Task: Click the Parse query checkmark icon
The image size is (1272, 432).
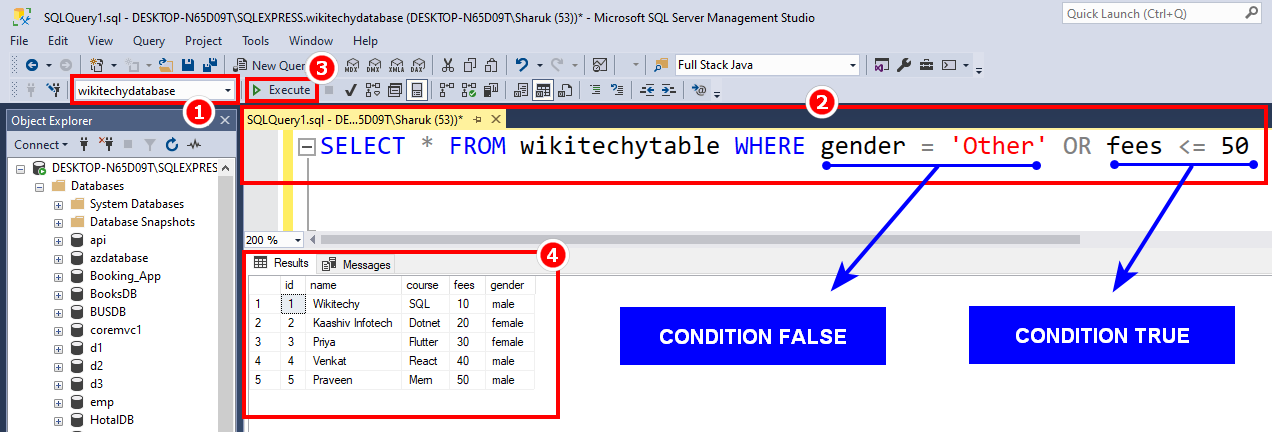Action: click(x=351, y=90)
